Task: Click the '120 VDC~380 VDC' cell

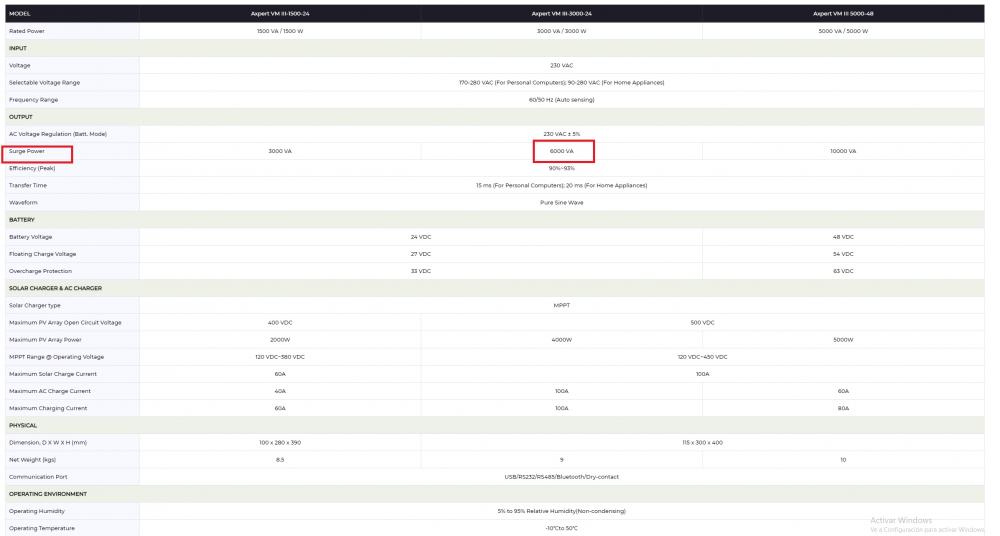Action: point(280,357)
